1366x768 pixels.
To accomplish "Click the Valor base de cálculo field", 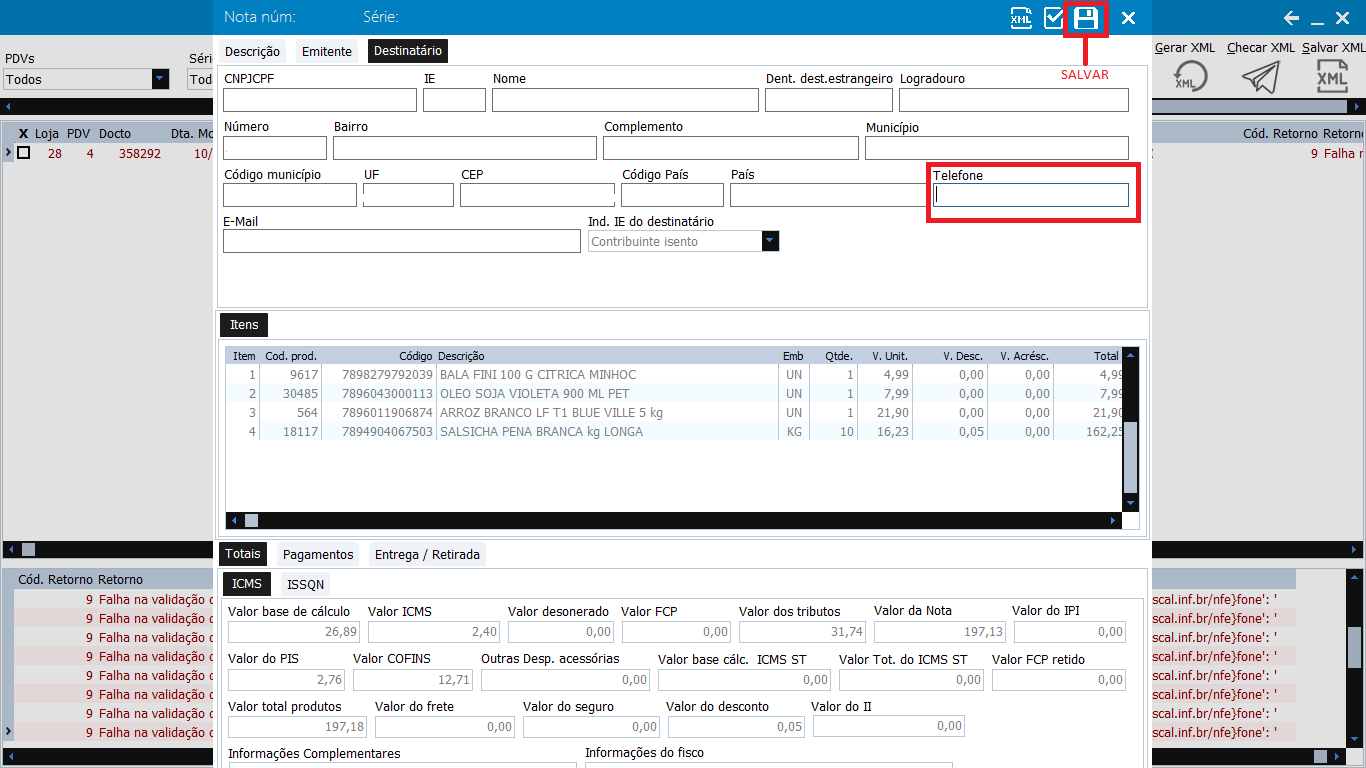I will 295,632.
